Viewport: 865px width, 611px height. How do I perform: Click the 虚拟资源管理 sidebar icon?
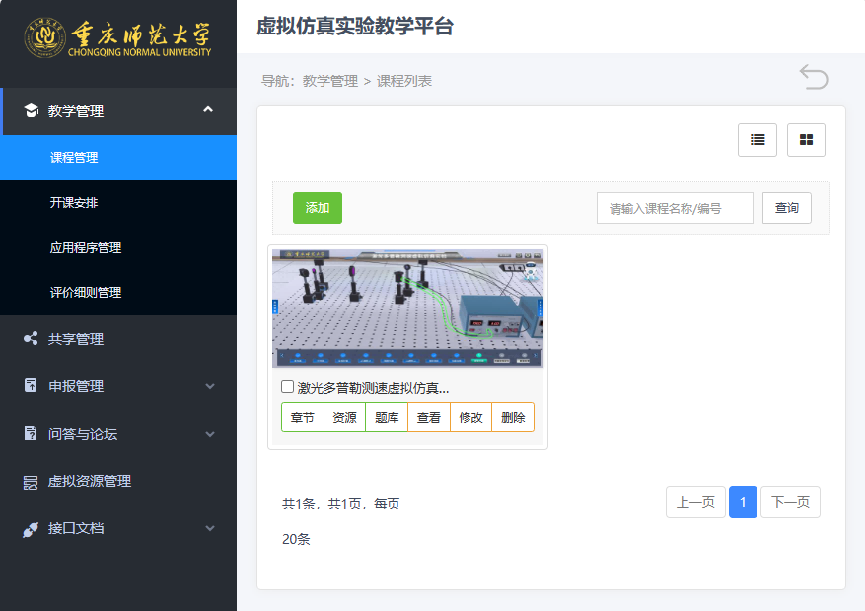pos(30,482)
